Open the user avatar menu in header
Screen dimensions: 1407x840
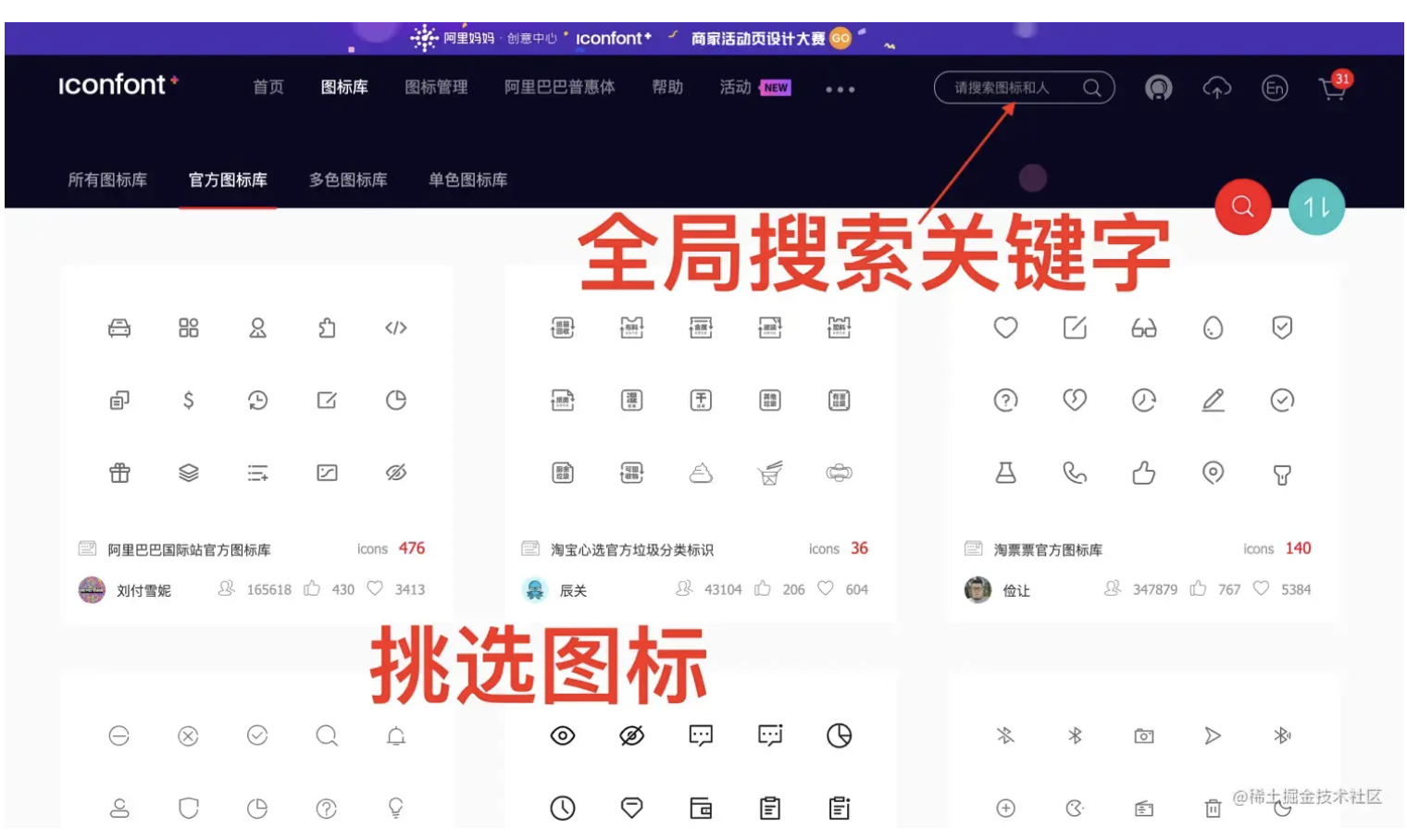pos(1158,88)
